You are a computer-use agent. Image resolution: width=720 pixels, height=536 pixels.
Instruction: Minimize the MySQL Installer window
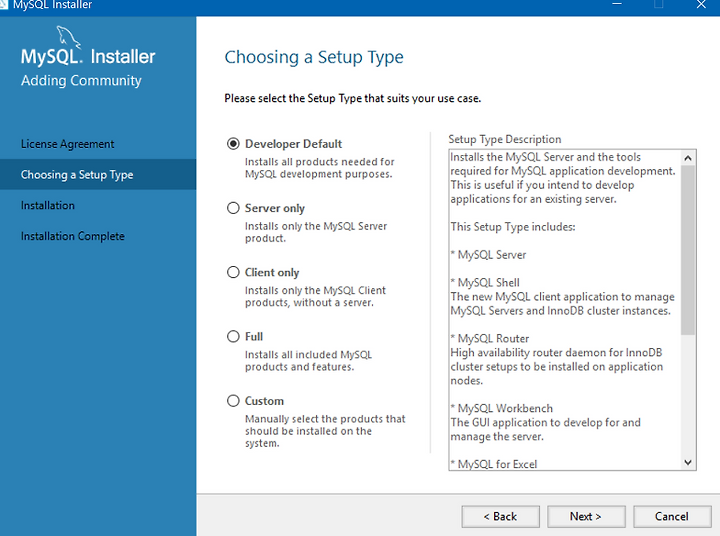click(617, 5)
